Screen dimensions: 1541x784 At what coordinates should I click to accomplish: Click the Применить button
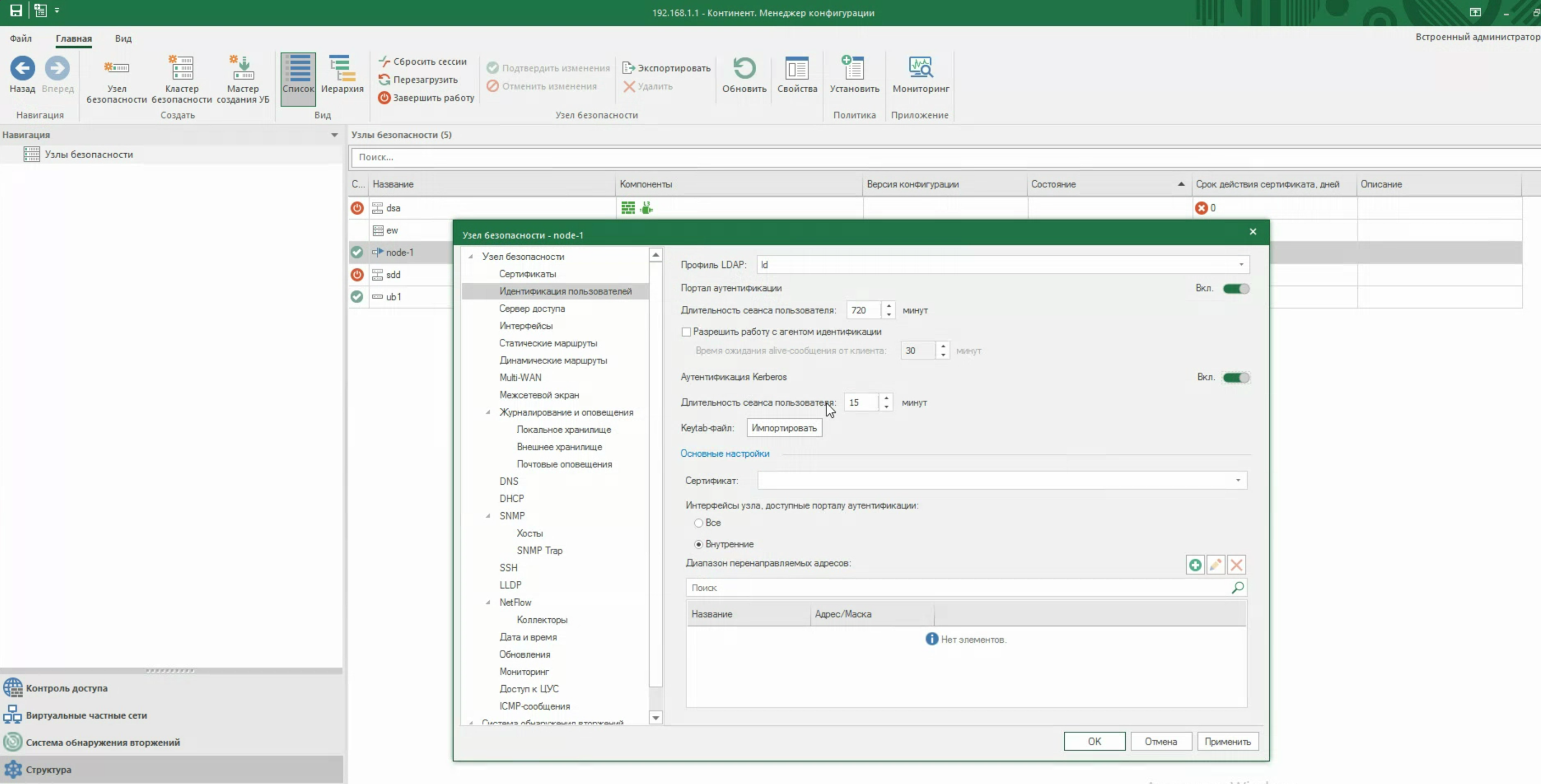point(1227,742)
